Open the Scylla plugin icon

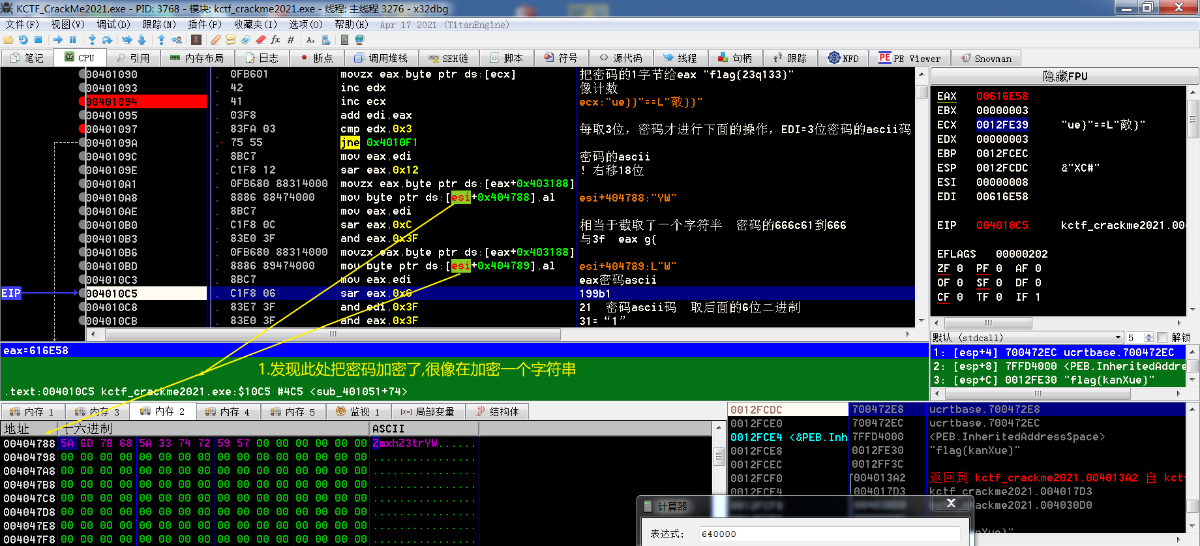pyautogui.click(x=196, y=40)
